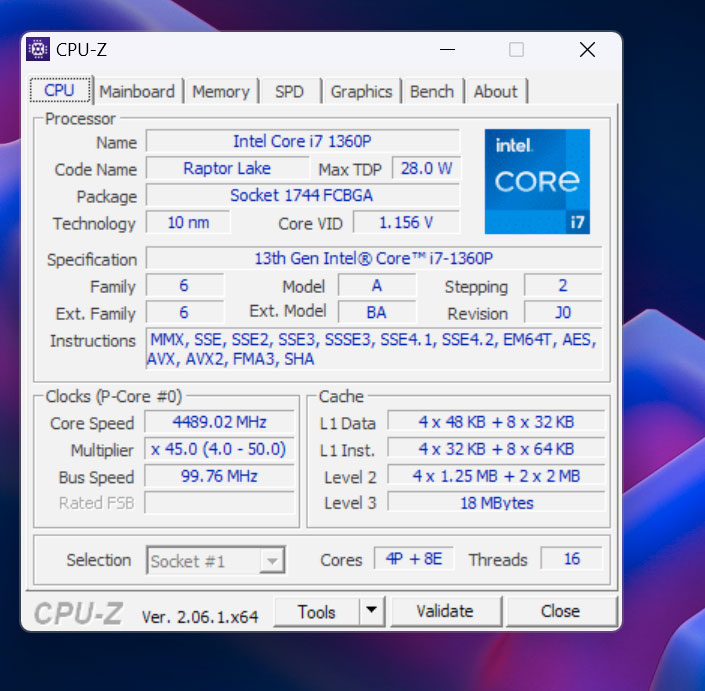Open the Mainboard tab
Viewport: 705px width, 691px height.
coord(137,91)
